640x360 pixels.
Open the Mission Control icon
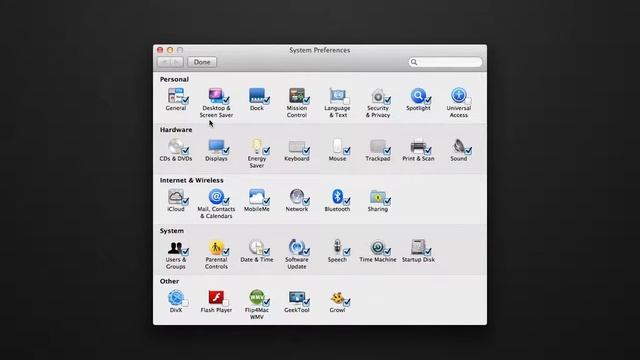(296, 96)
